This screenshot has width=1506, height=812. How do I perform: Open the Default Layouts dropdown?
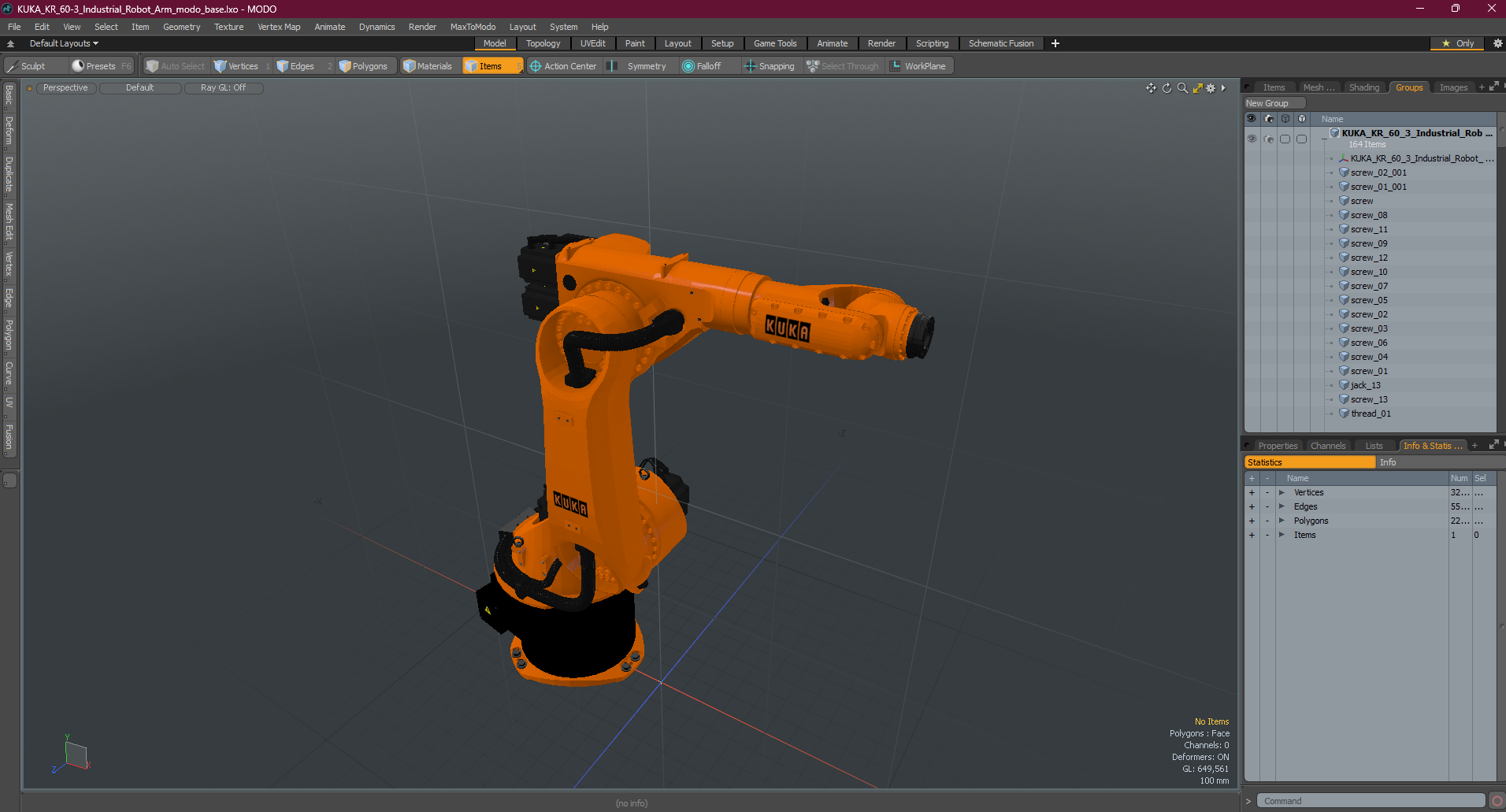point(64,43)
